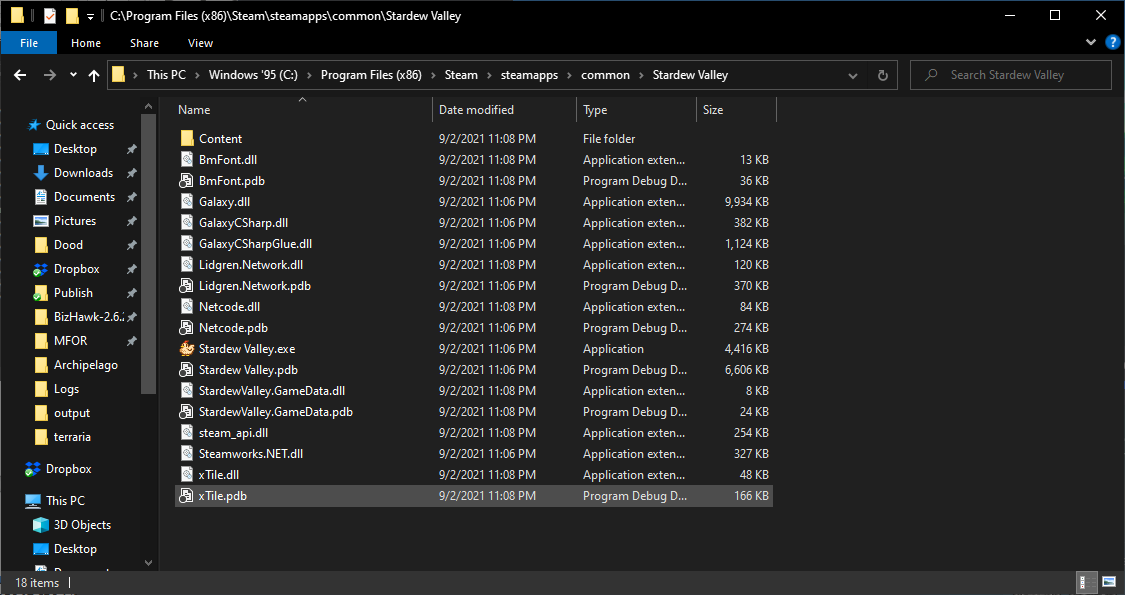Click the back navigation arrow
Viewport: 1125px width, 595px height.
coord(20,75)
